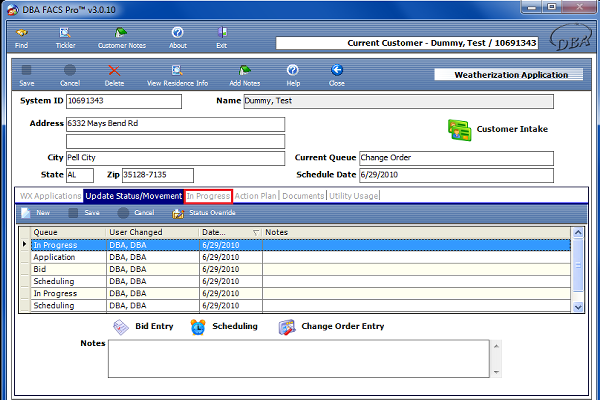Click the table scrollbar thumb
Viewport: 600px width, 400px height.
tap(578, 265)
